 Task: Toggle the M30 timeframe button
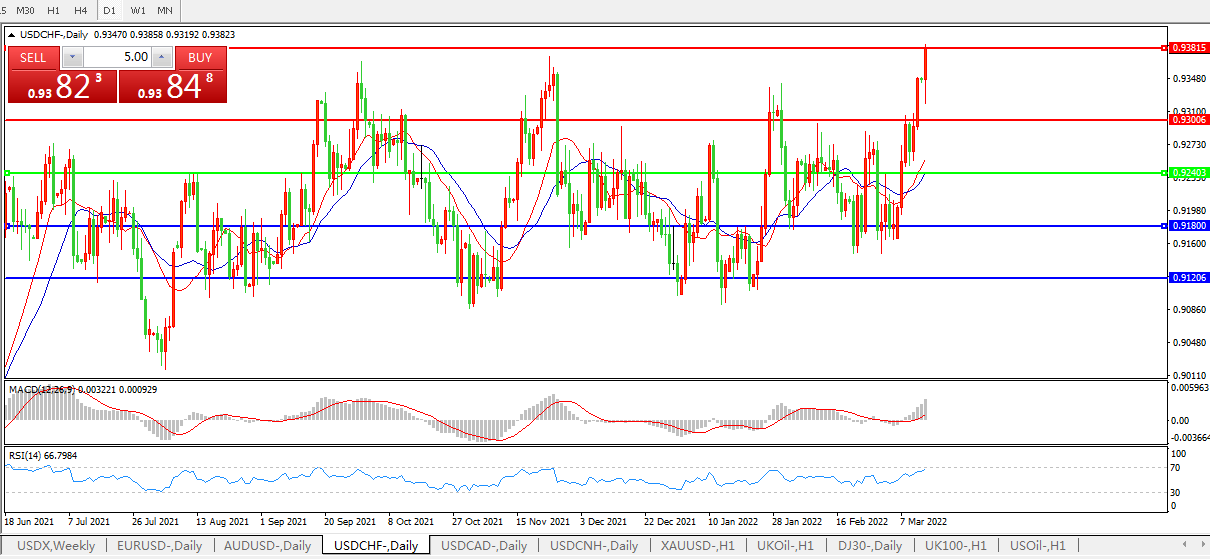[26, 10]
